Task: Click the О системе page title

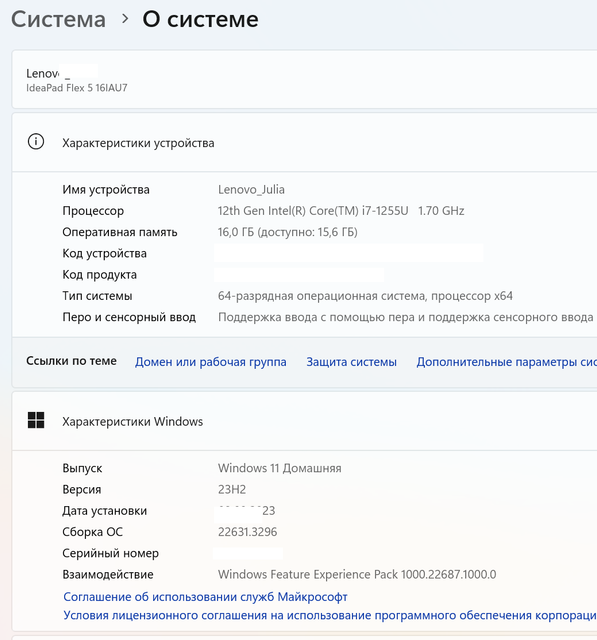Action: click(x=200, y=19)
